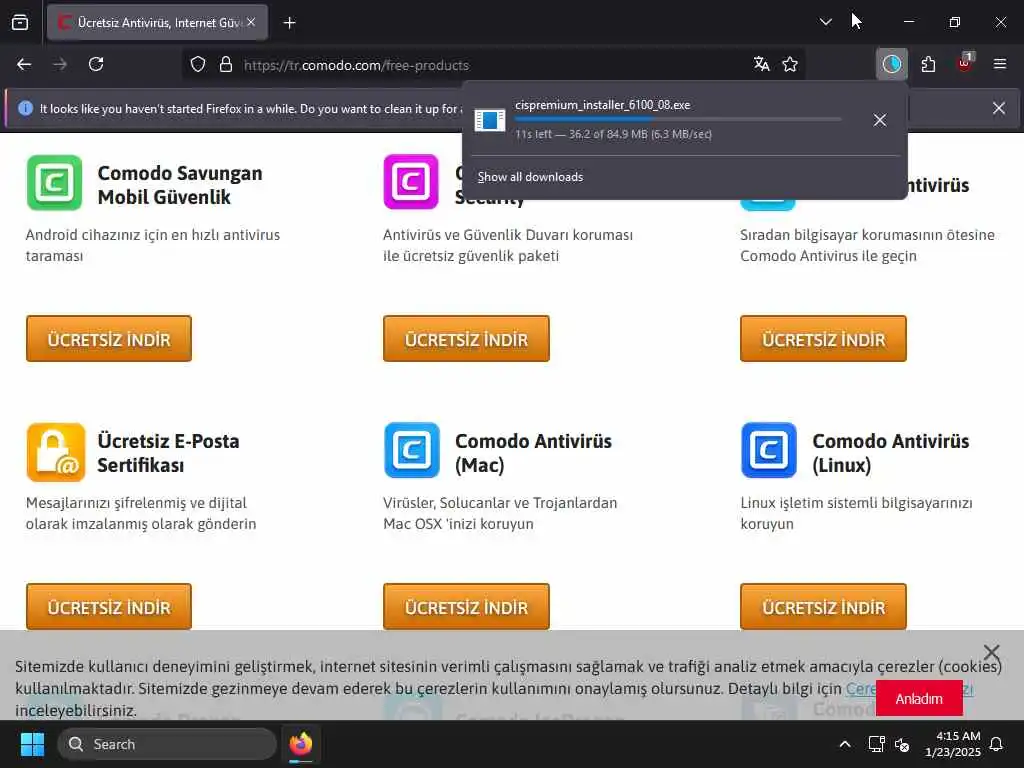Bookmark this page with the star
This screenshot has height=768, width=1024.
pyautogui.click(x=790, y=64)
